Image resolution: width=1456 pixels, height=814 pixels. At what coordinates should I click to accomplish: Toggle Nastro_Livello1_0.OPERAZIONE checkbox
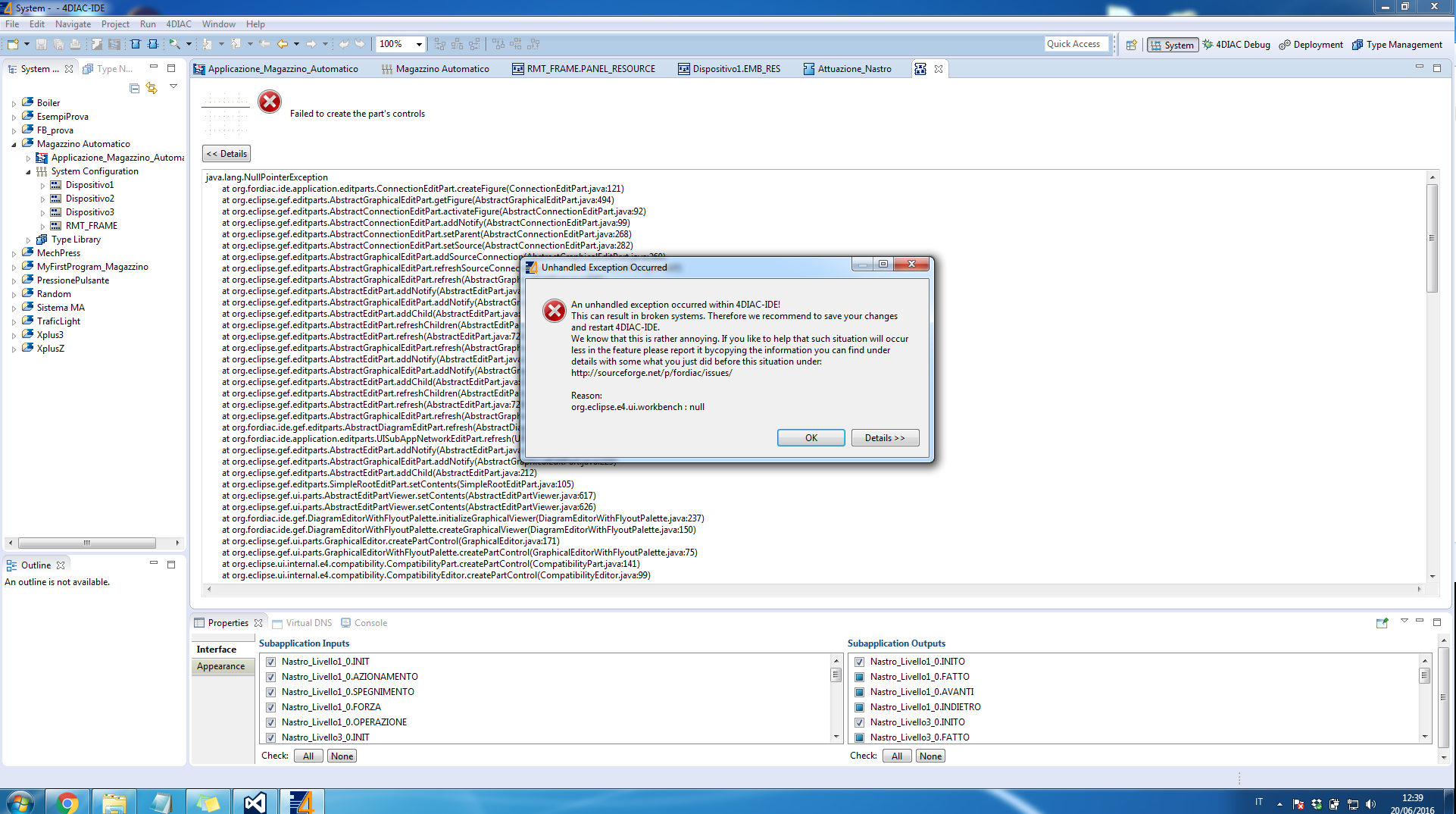(x=270, y=722)
